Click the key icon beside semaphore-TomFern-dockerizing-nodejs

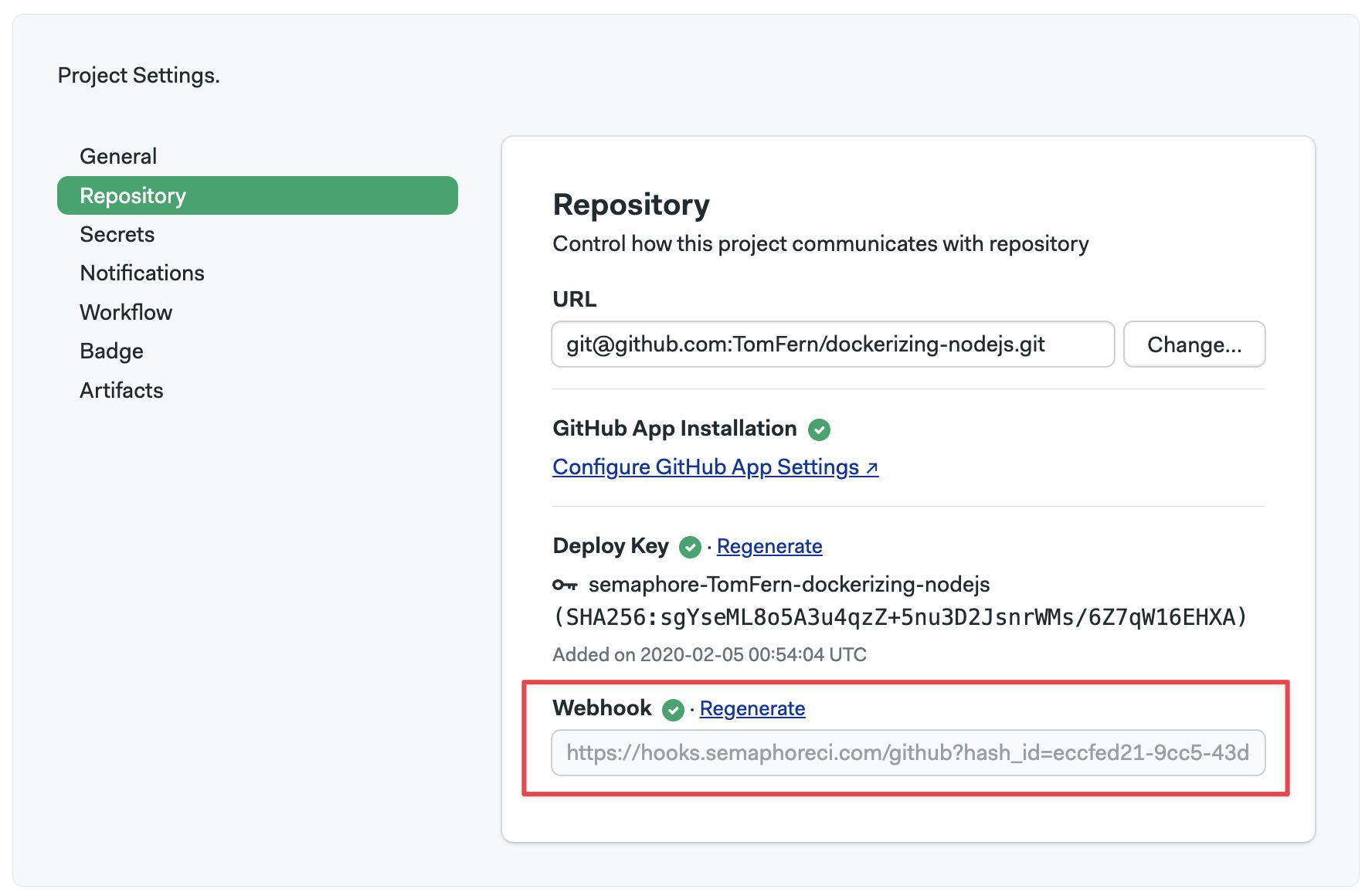point(565,585)
